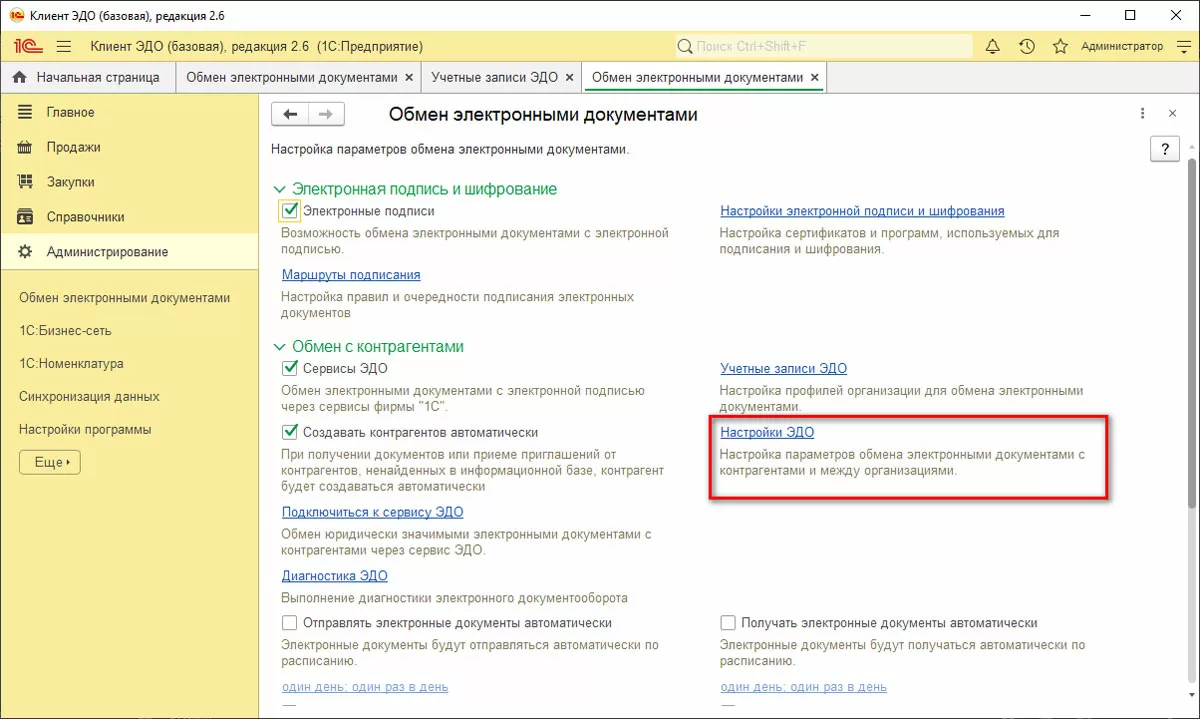Click the home icon on Начальная страница tab
Viewport: 1200px width, 719px height.
[x=20, y=77]
